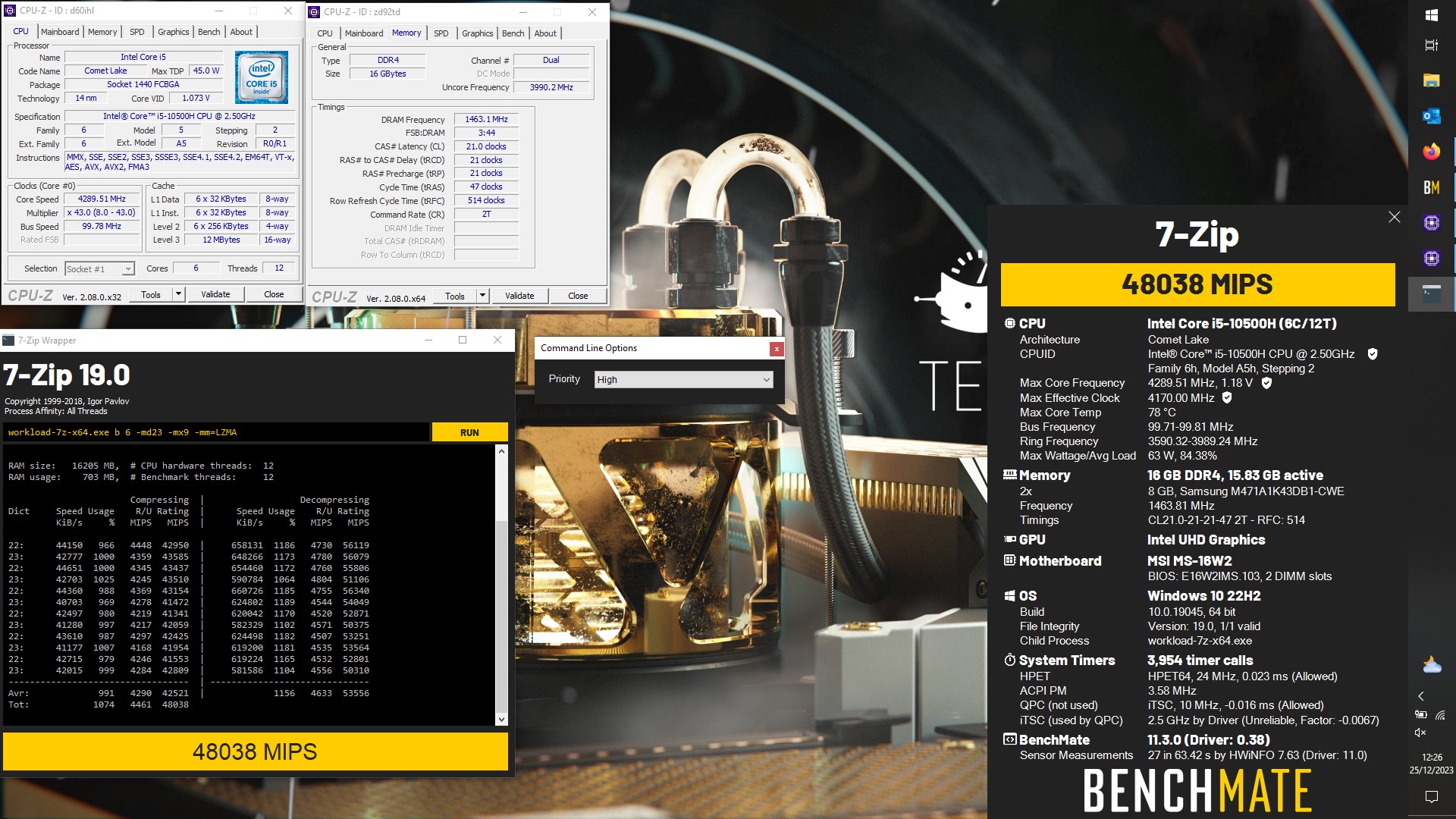Close the BenchMate 7-Zip result panel
The height and width of the screenshot is (819, 1456).
click(1394, 217)
